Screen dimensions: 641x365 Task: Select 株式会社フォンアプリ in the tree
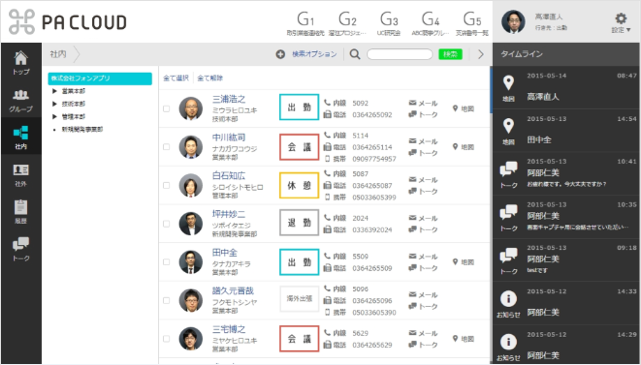pyautogui.click(x=100, y=78)
